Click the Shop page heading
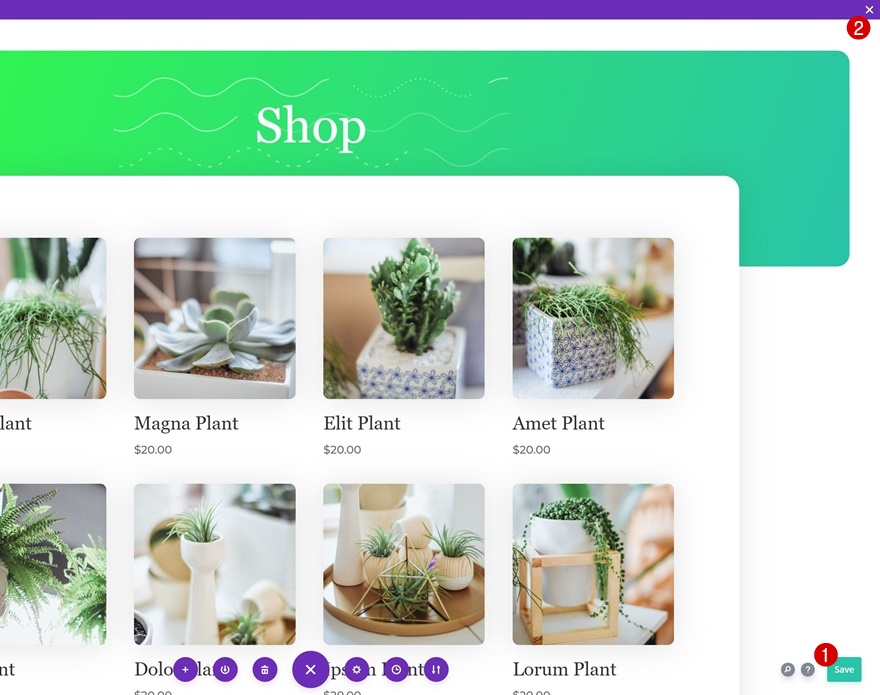 point(311,127)
